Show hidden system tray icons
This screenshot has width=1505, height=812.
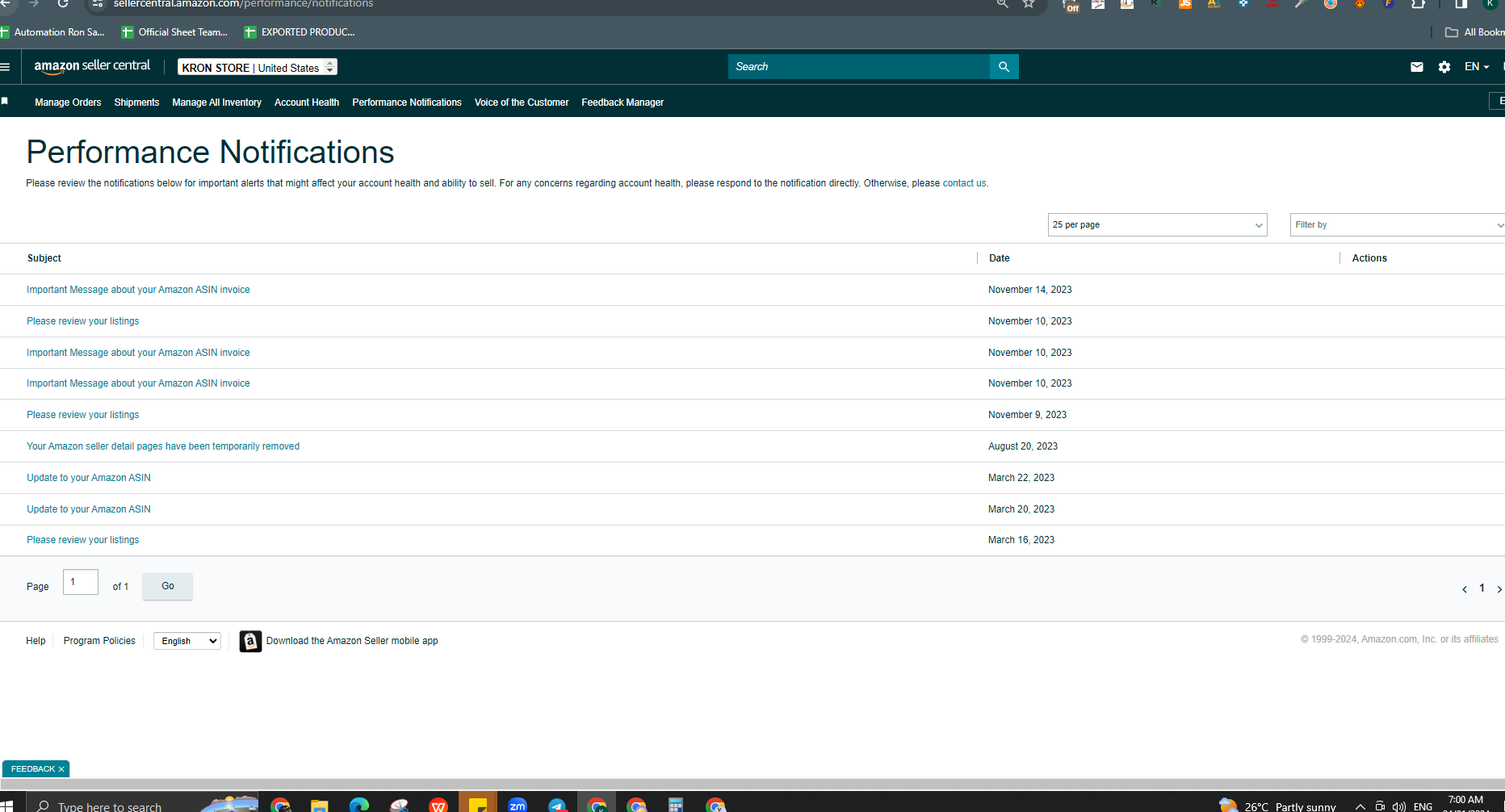point(1360,806)
